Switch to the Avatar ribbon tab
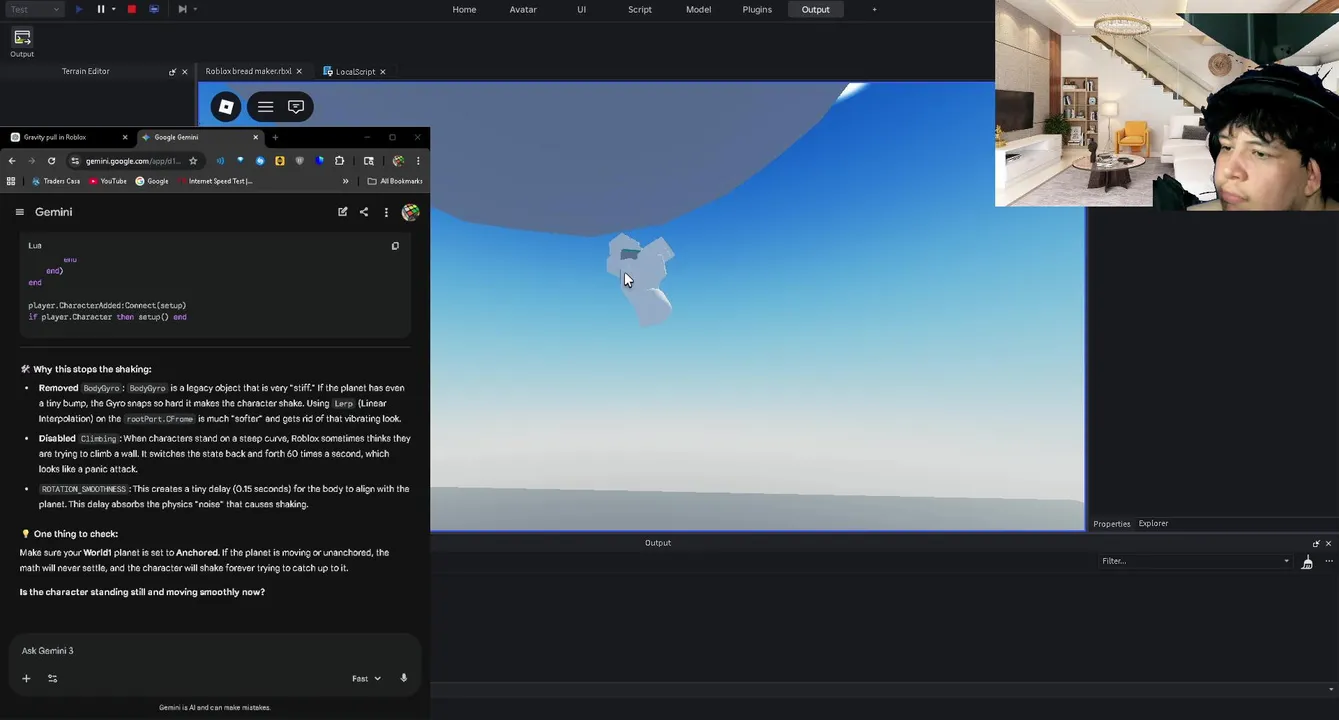The width and height of the screenshot is (1339, 720). (523, 9)
